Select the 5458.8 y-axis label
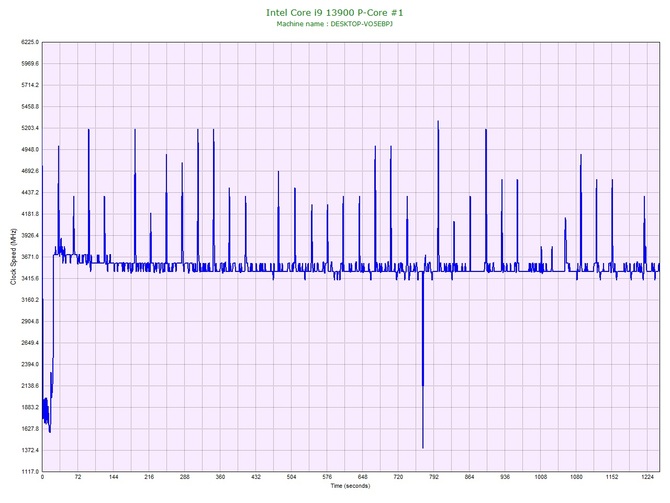The width and height of the screenshot is (670, 503). 30,107
